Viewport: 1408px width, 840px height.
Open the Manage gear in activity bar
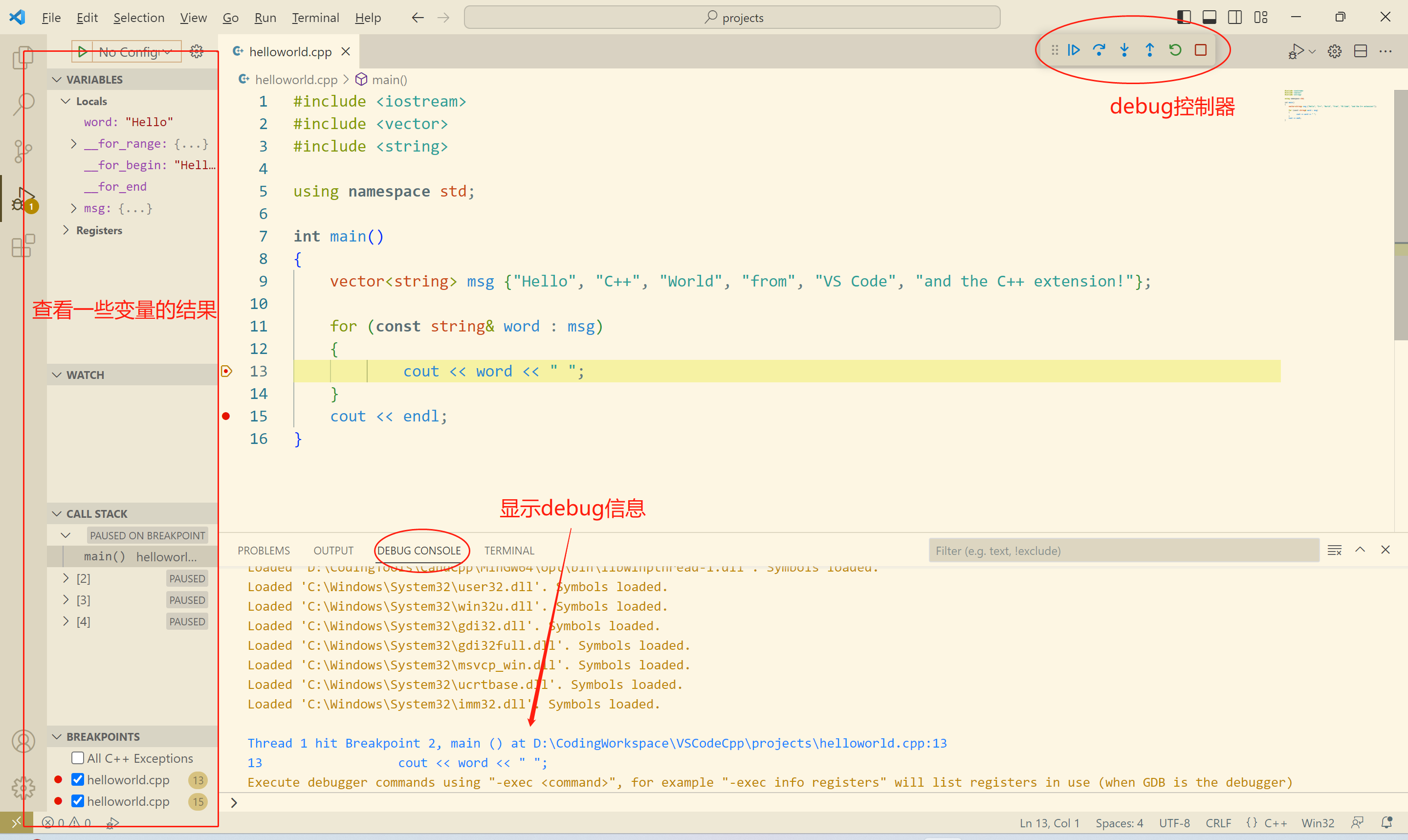click(x=23, y=787)
